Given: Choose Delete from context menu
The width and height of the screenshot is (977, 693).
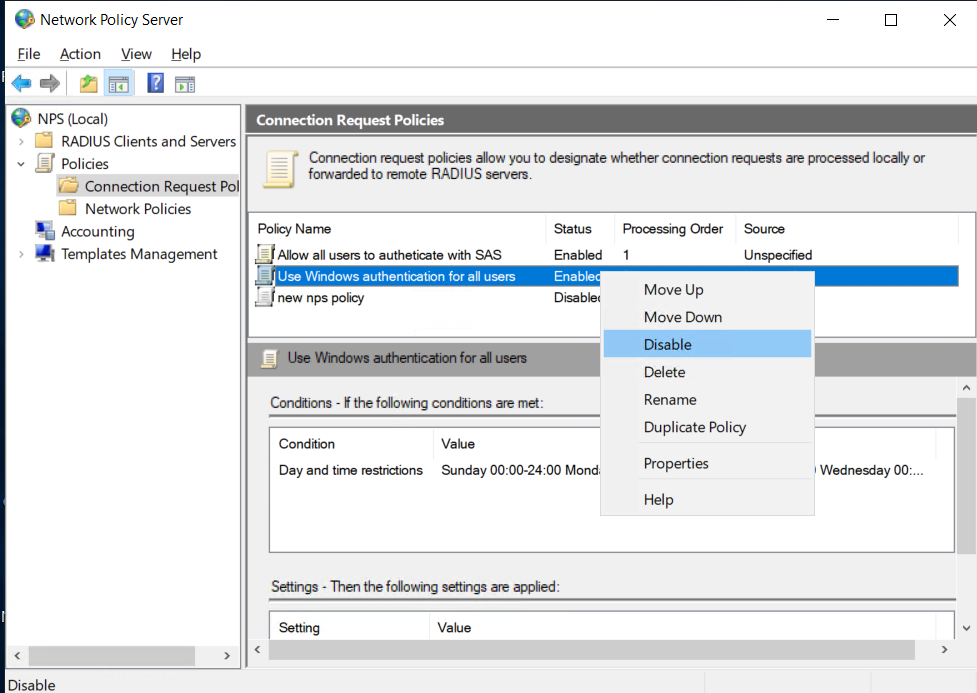Looking at the screenshot, I should click(x=707, y=372).
